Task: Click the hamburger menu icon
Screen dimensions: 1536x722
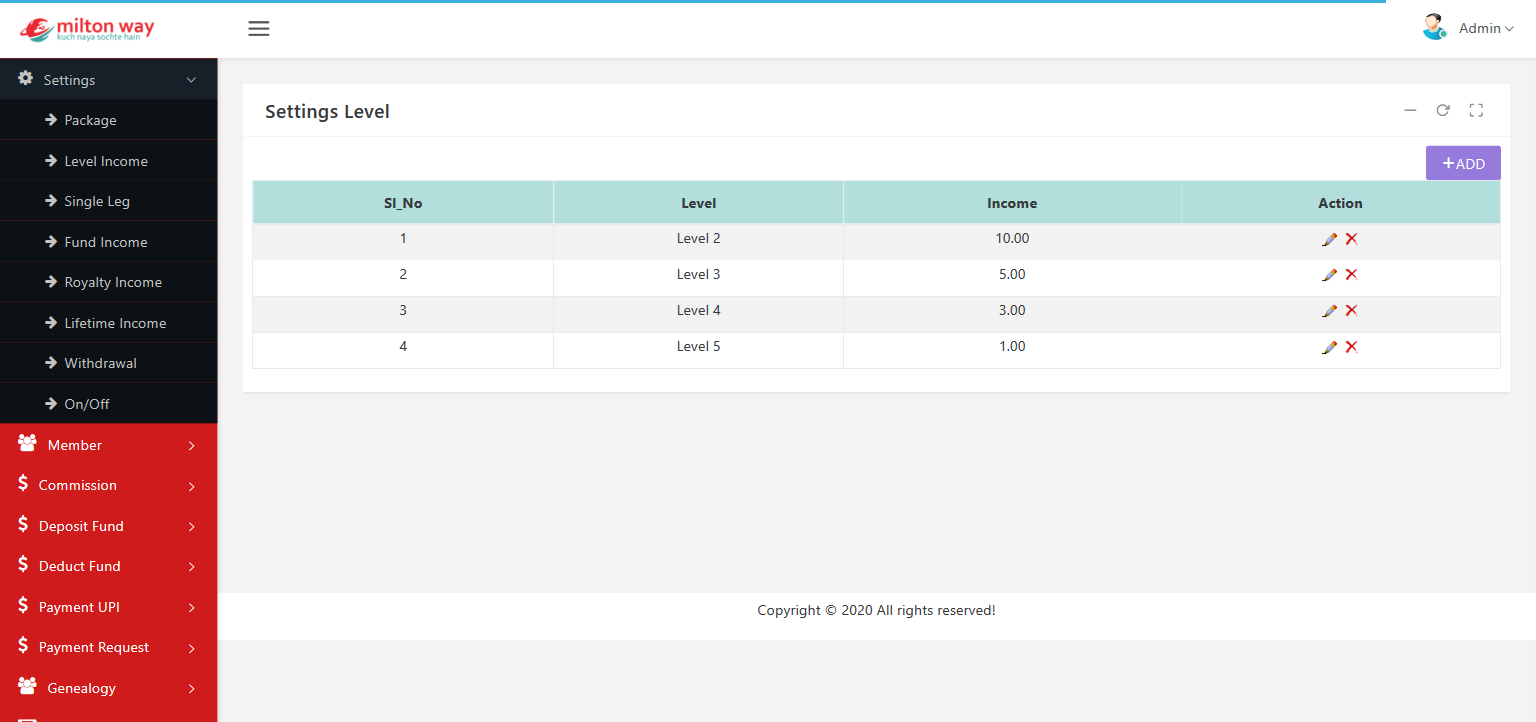Action: pos(259,28)
